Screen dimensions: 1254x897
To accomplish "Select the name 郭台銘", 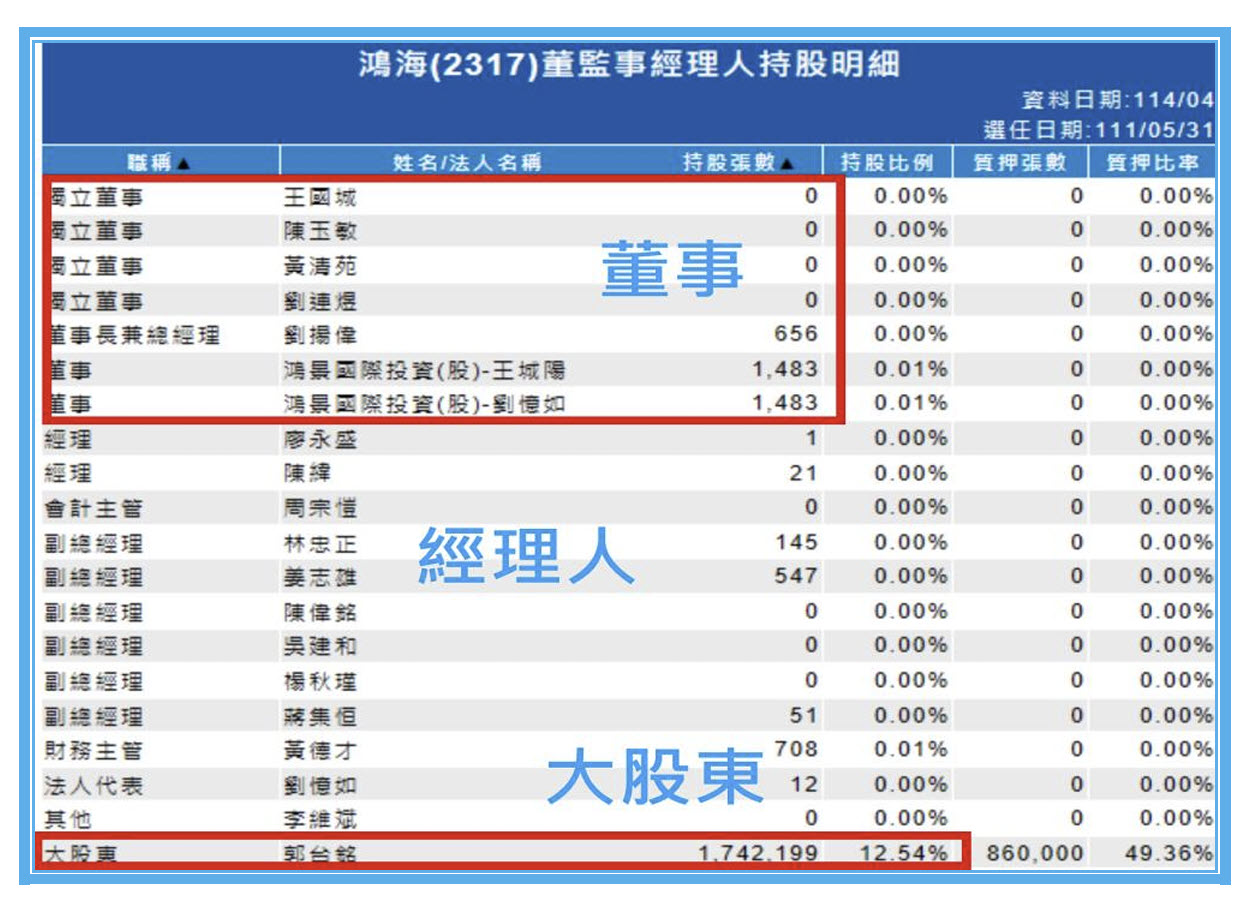I will point(320,853).
